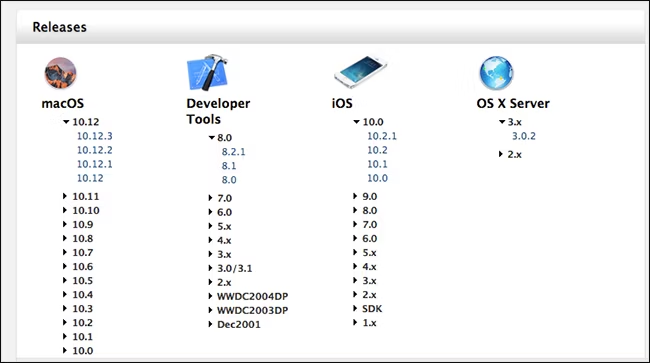Screen dimensions: 650x363
Task: Expand the macOS 10.10 group
Action: [x=65, y=210]
